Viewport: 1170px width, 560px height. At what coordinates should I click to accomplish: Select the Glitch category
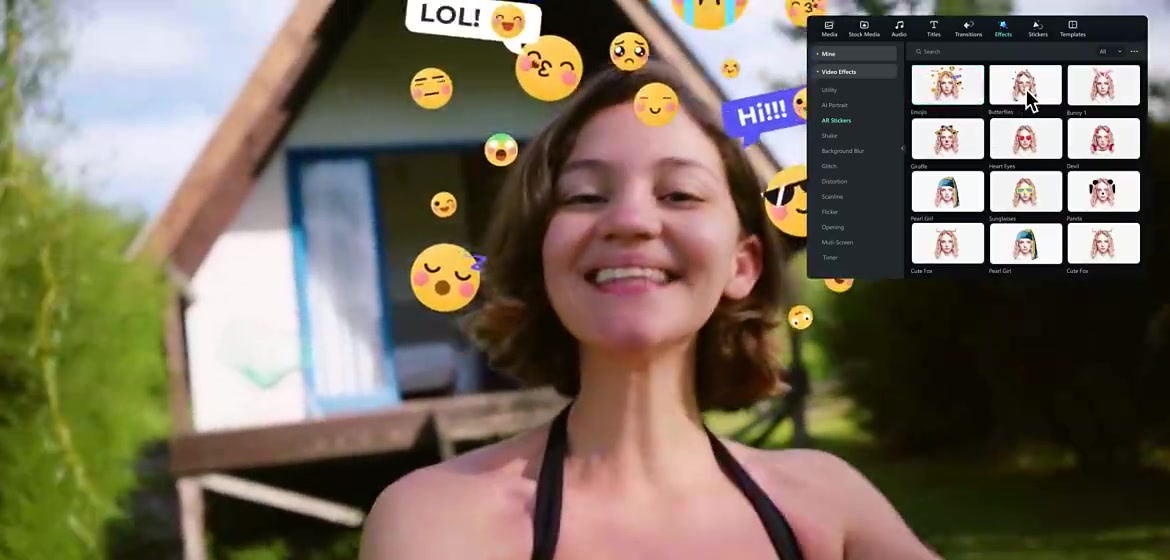coord(829,166)
